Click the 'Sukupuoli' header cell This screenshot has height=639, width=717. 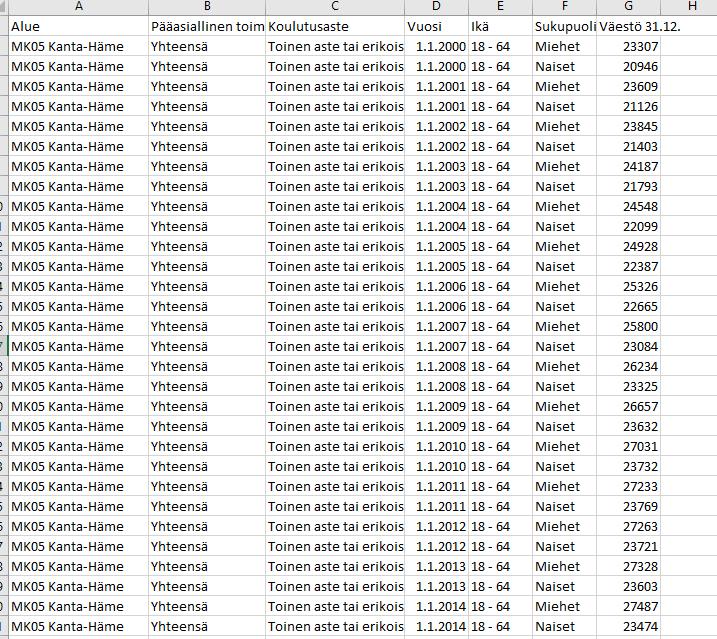click(x=564, y=26)
